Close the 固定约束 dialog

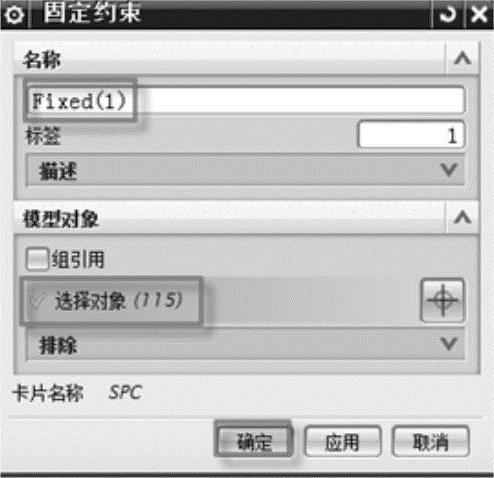(x=478, y=14)
